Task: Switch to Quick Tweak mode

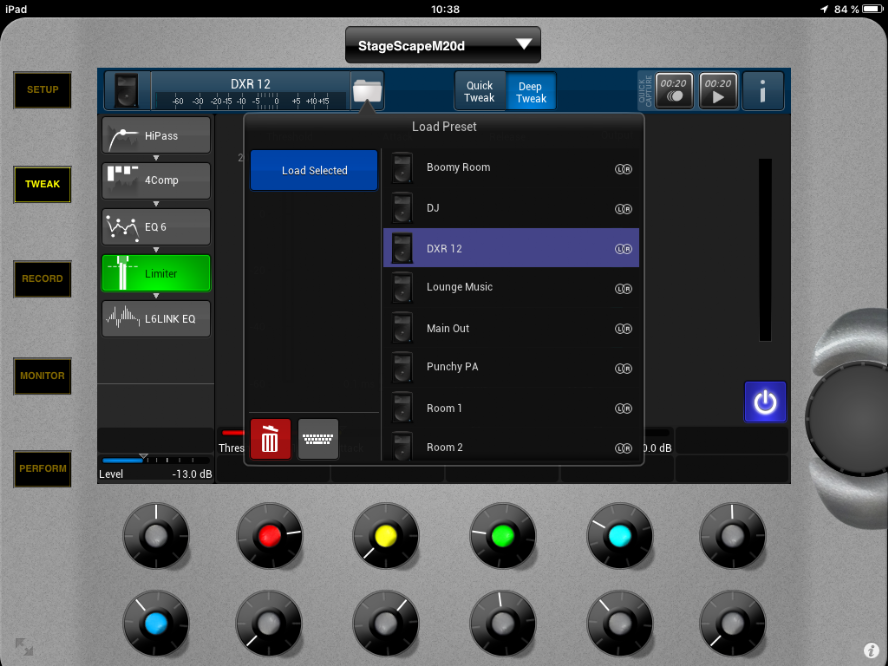Action: [x=480, y=92]
